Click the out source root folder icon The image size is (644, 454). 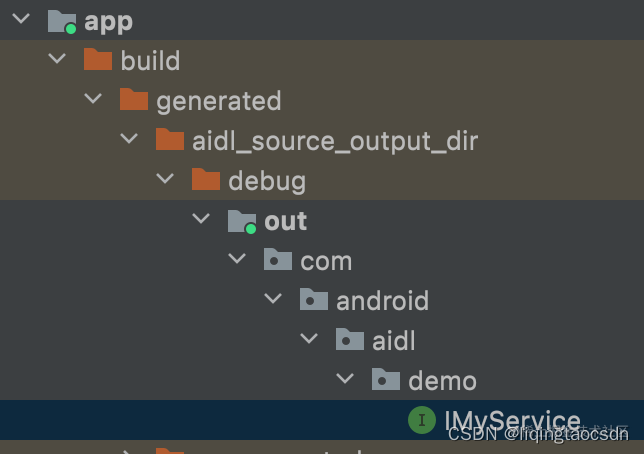(242, 221)
